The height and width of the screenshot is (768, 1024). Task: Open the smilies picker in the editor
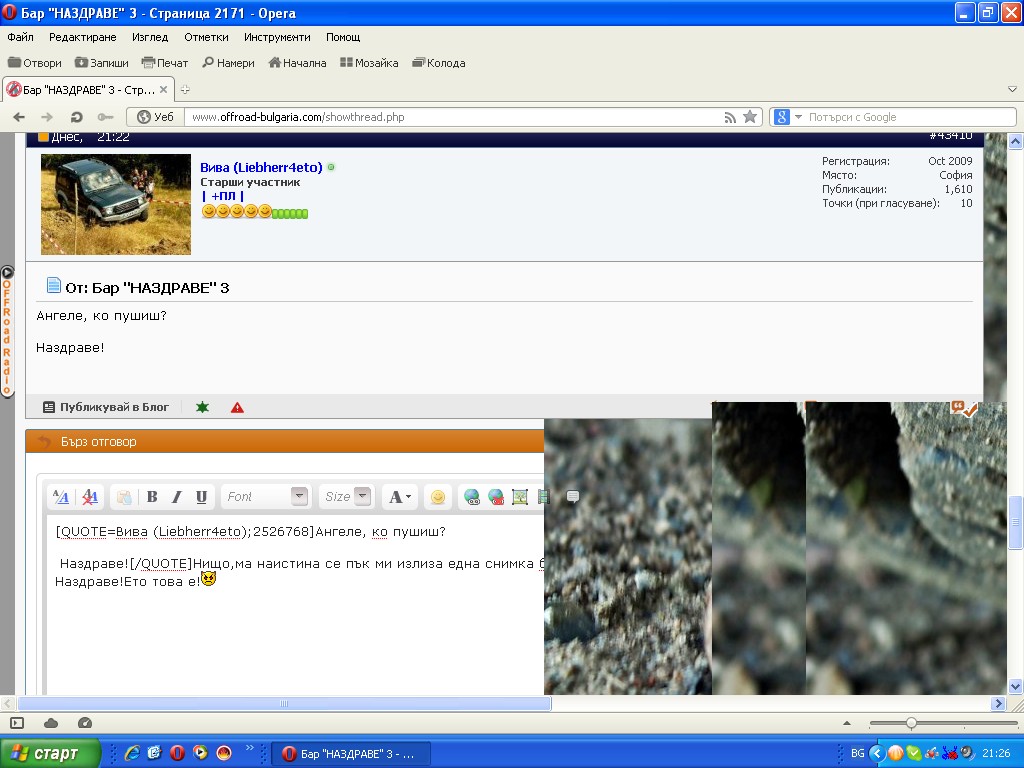pos(437,497)
